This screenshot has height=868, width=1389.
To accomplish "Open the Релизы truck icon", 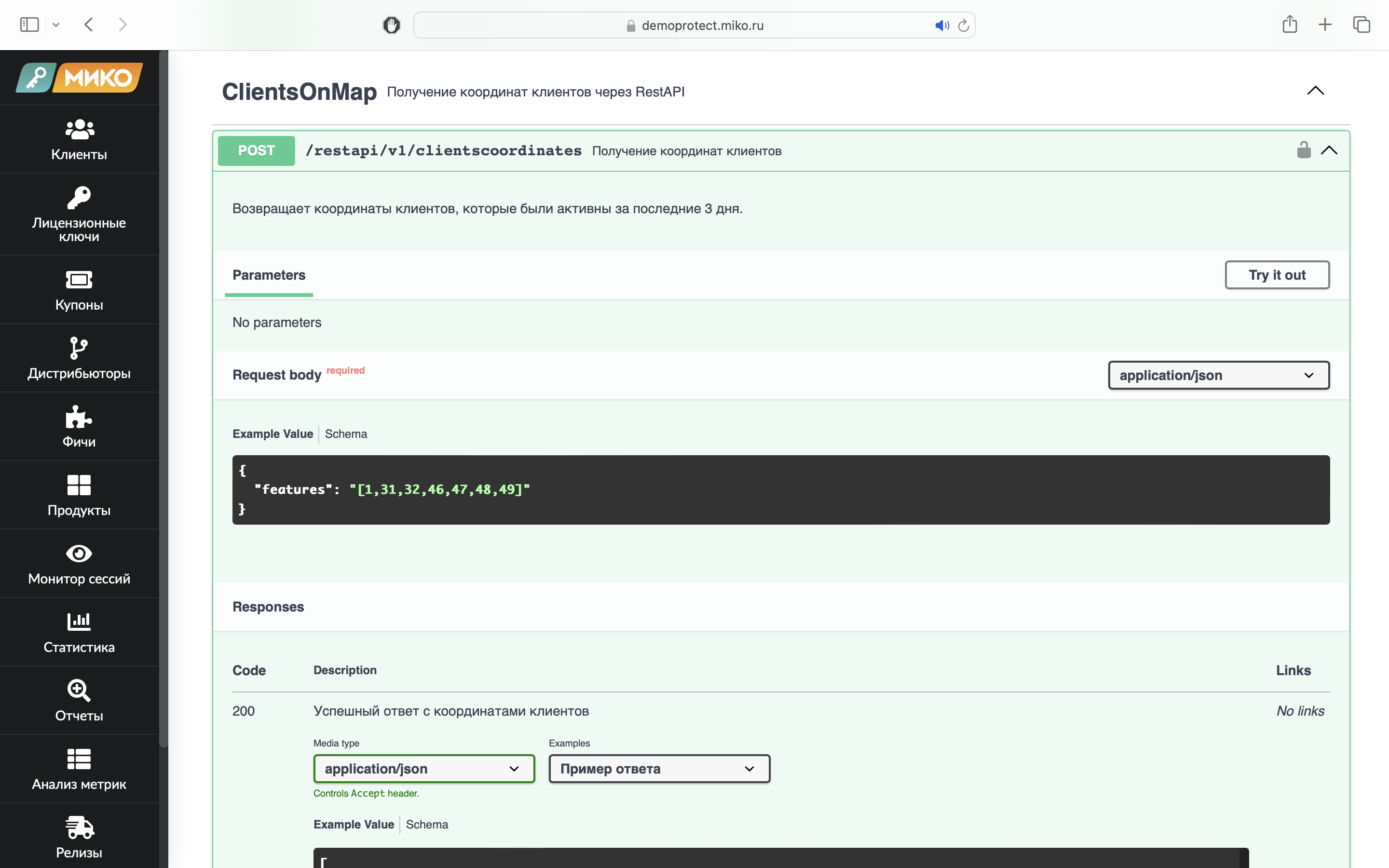I will [x=79, y=827].
